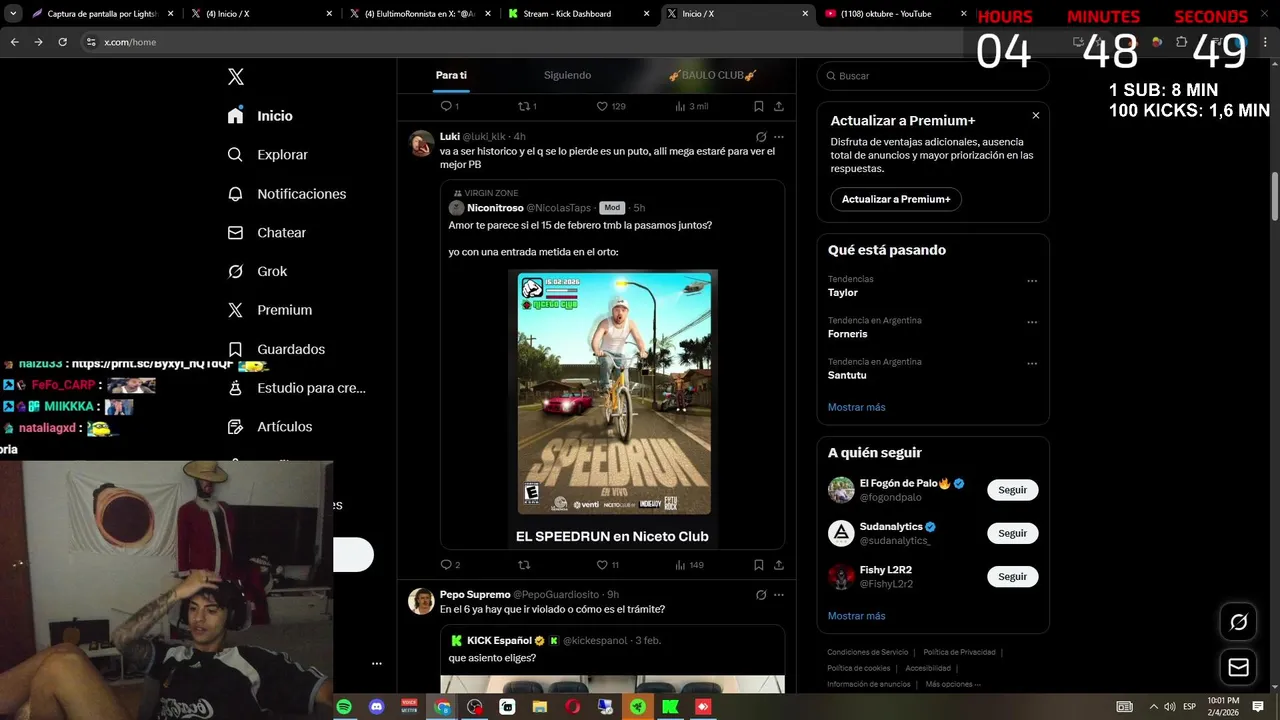This screenshot has height=720, width=1280.
Task: Follow Fishy L2R2 account
Action: click(x=1013, y=576)
